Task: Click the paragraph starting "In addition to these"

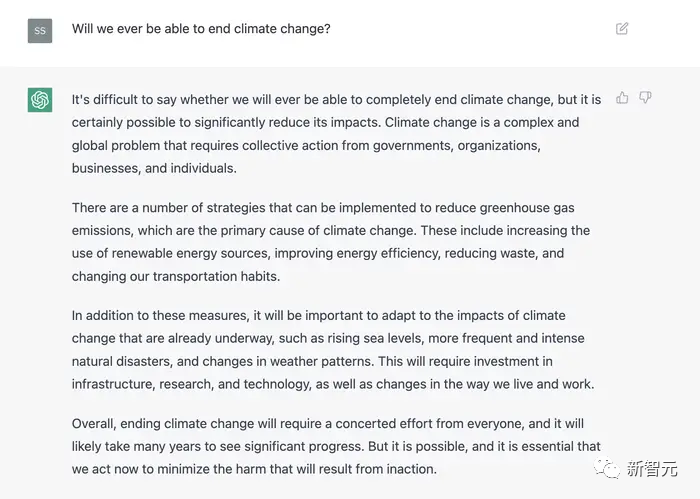Action: (330, 350)
